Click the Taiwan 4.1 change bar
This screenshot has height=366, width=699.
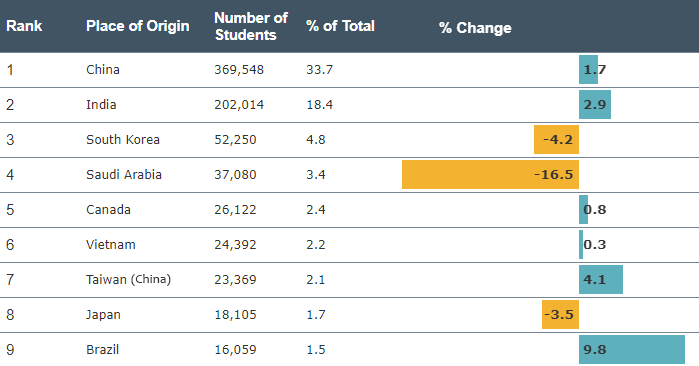click(601, 280)
